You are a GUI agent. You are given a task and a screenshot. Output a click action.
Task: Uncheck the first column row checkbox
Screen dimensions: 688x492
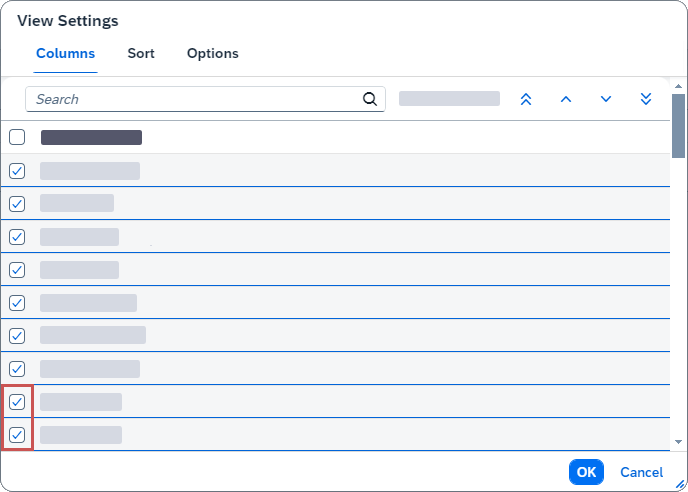tap(17, 171)
